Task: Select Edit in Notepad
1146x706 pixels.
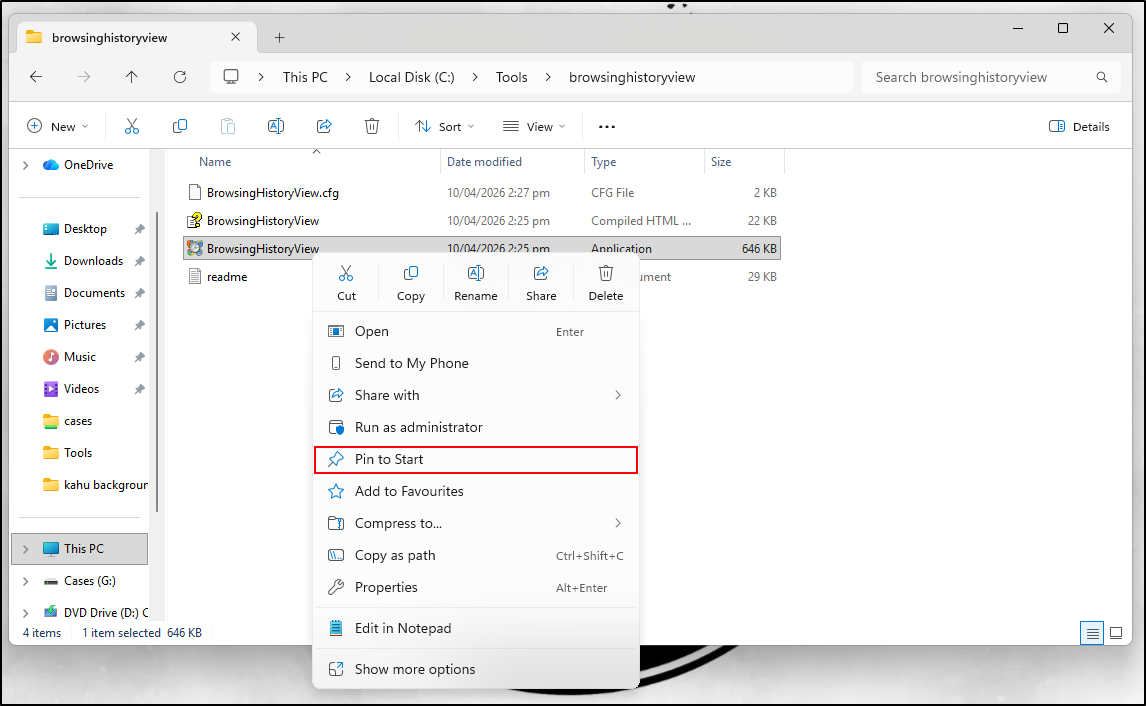Action: tap(476, 629)
